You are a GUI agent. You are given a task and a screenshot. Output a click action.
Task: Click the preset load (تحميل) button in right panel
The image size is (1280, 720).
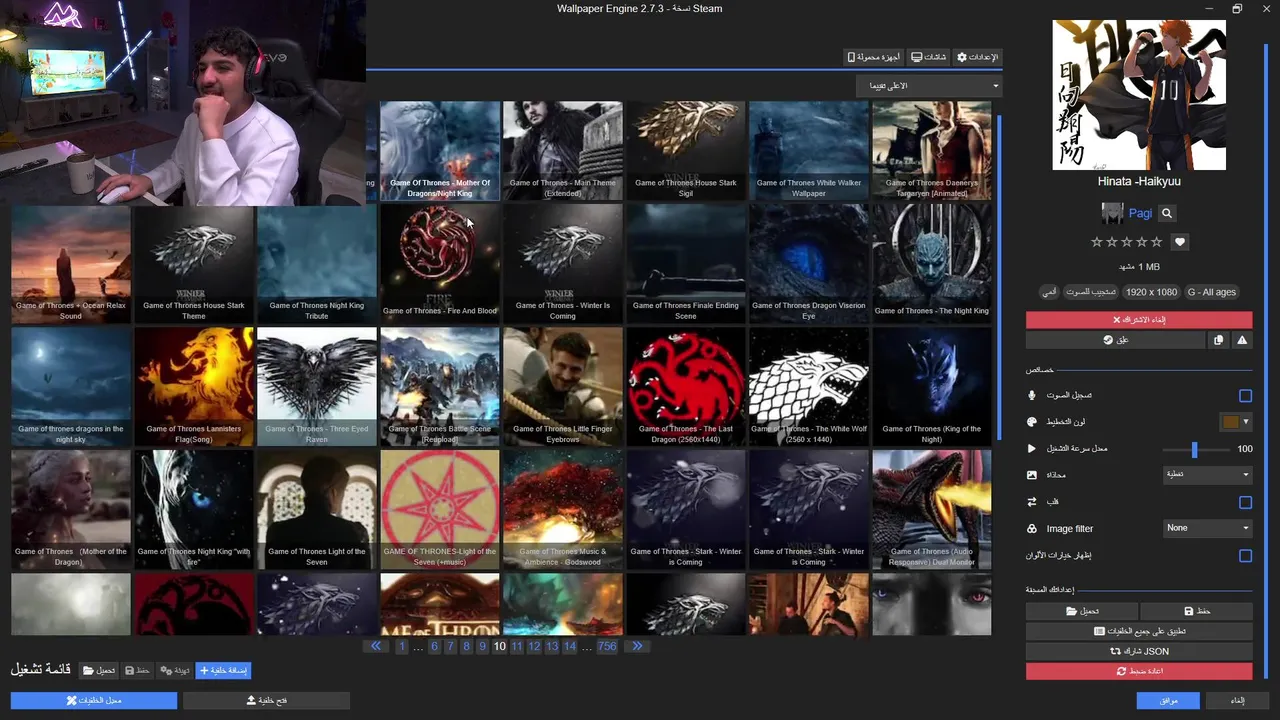[1082, 611]
